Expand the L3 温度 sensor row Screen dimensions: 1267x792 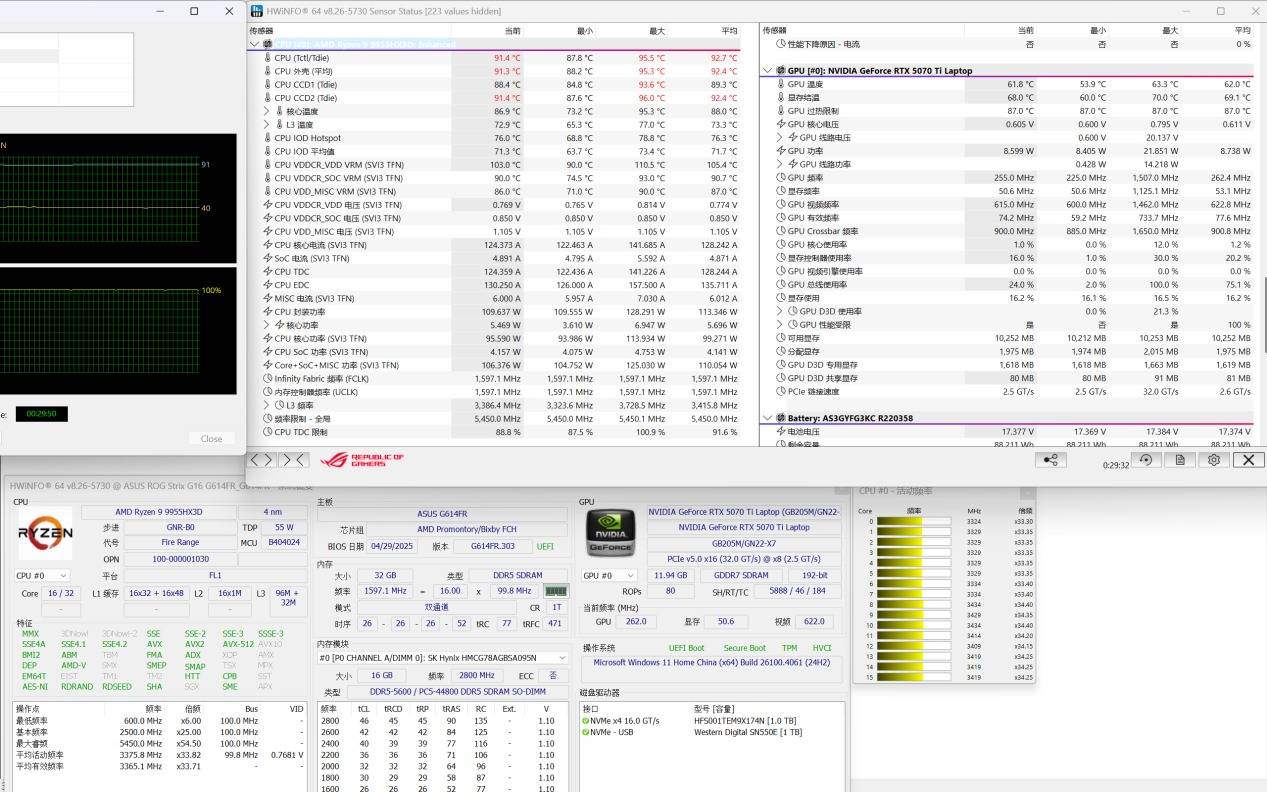pos(267,125)
